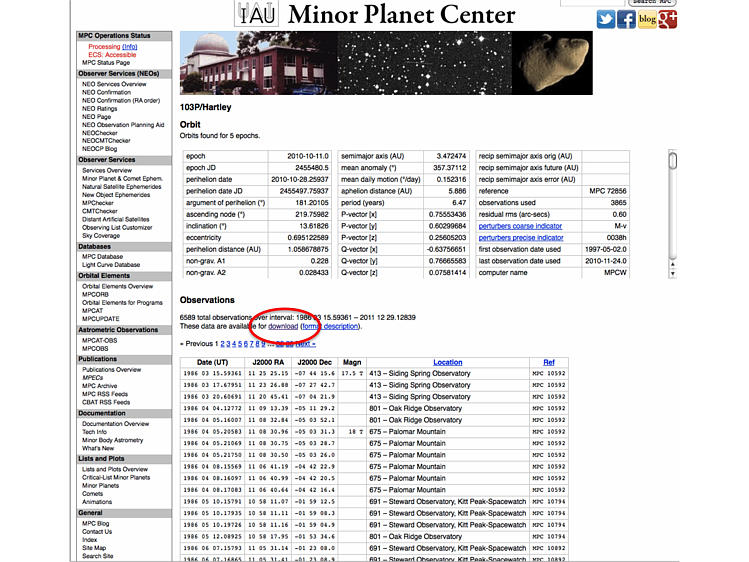Open the Google Plus icon

coord(668,19)
